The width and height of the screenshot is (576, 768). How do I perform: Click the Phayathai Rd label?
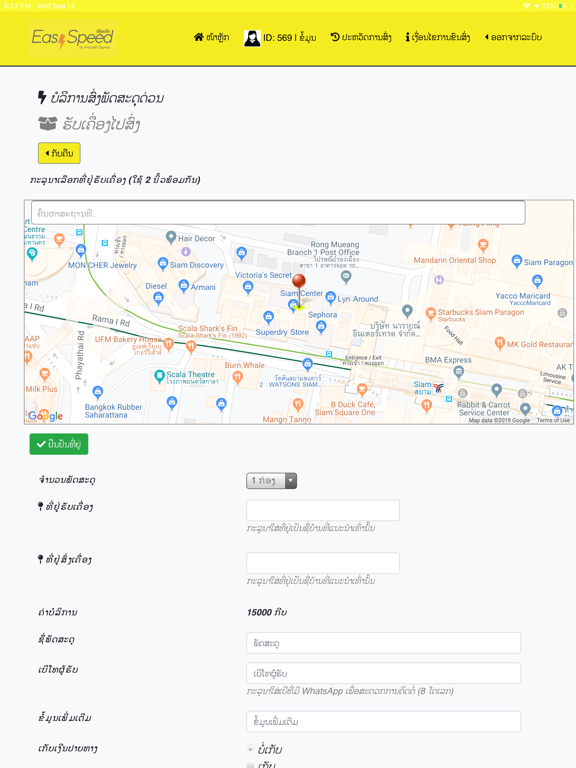[80, 355]
